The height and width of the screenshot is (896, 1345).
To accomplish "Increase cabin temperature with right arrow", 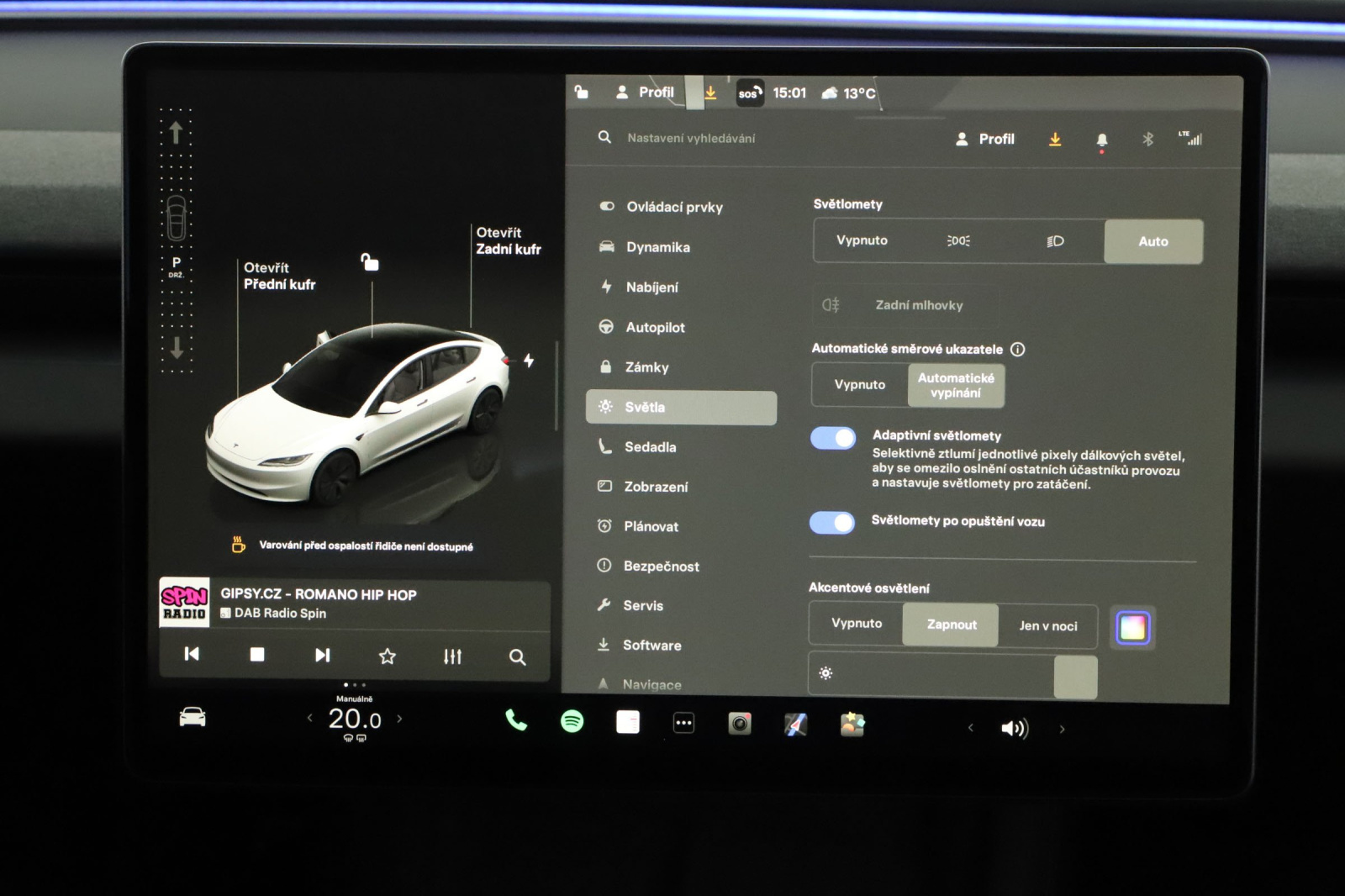I will pos(399,719).
